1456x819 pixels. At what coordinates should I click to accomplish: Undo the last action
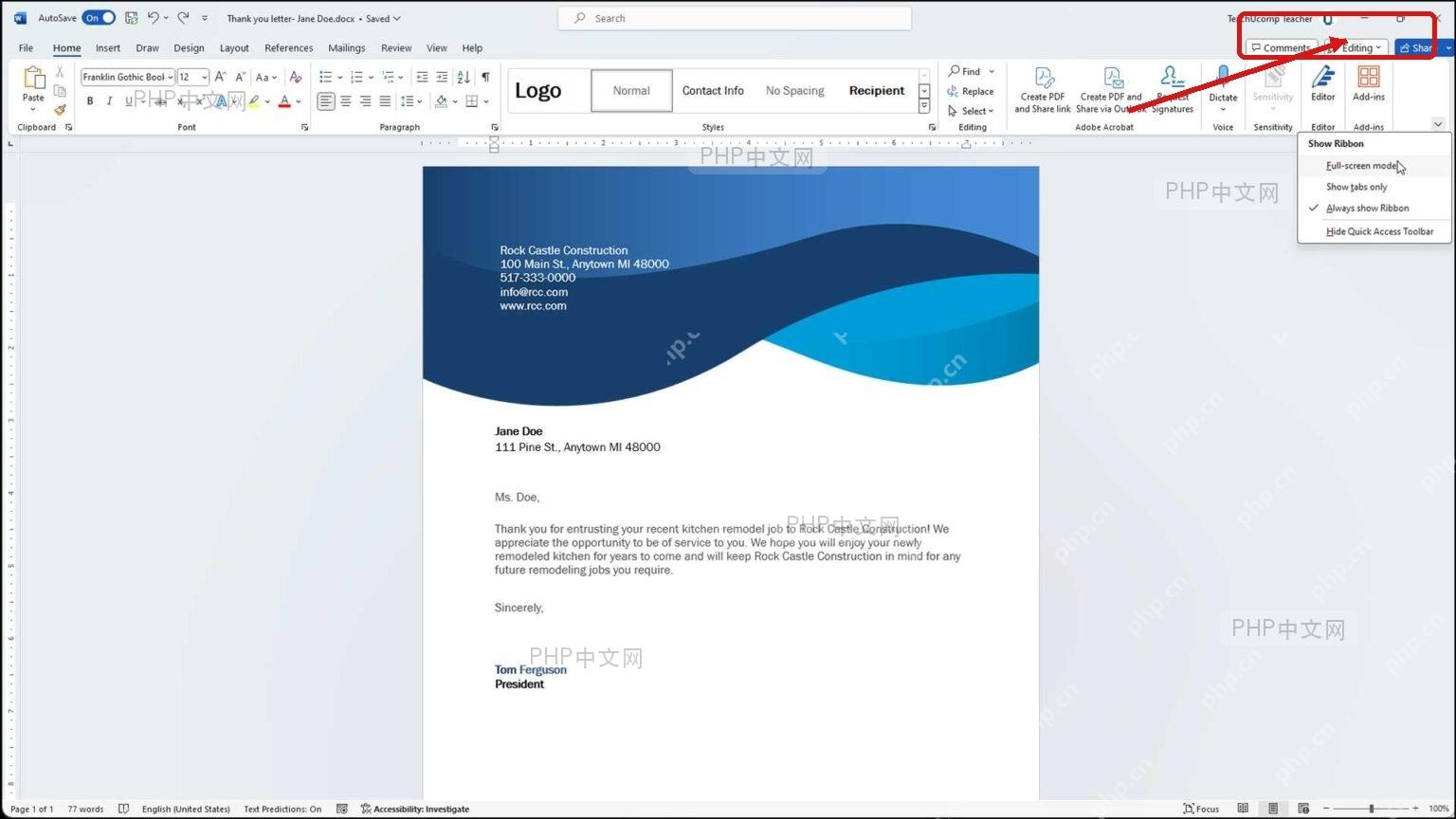[x=153, y=18]
